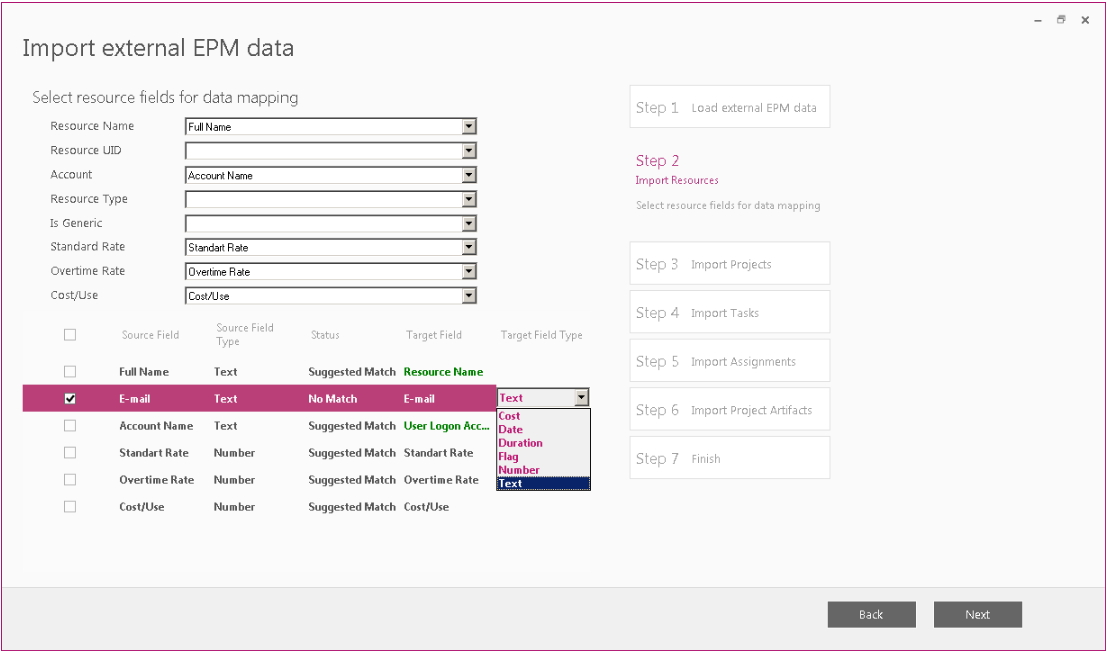Open the Cost/Use mapping dropdown arrow

click(x=469, y=296)
